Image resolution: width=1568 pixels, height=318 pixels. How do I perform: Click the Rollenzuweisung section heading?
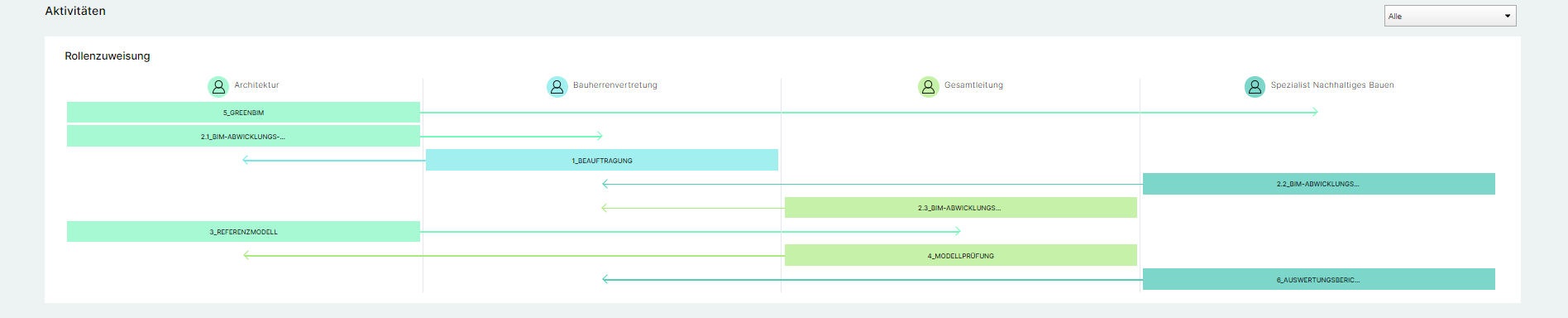[x=108, y=56]
